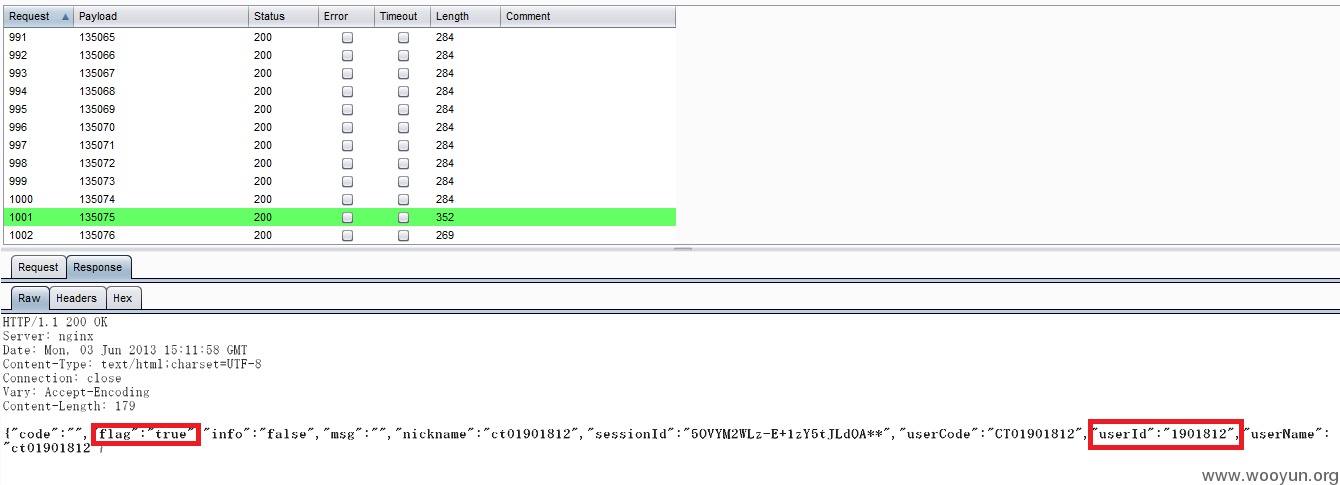Toggle Timeout checkbox for request 1000
Image resolution: width=1340 pixels, height=485 pixels.
403,199
